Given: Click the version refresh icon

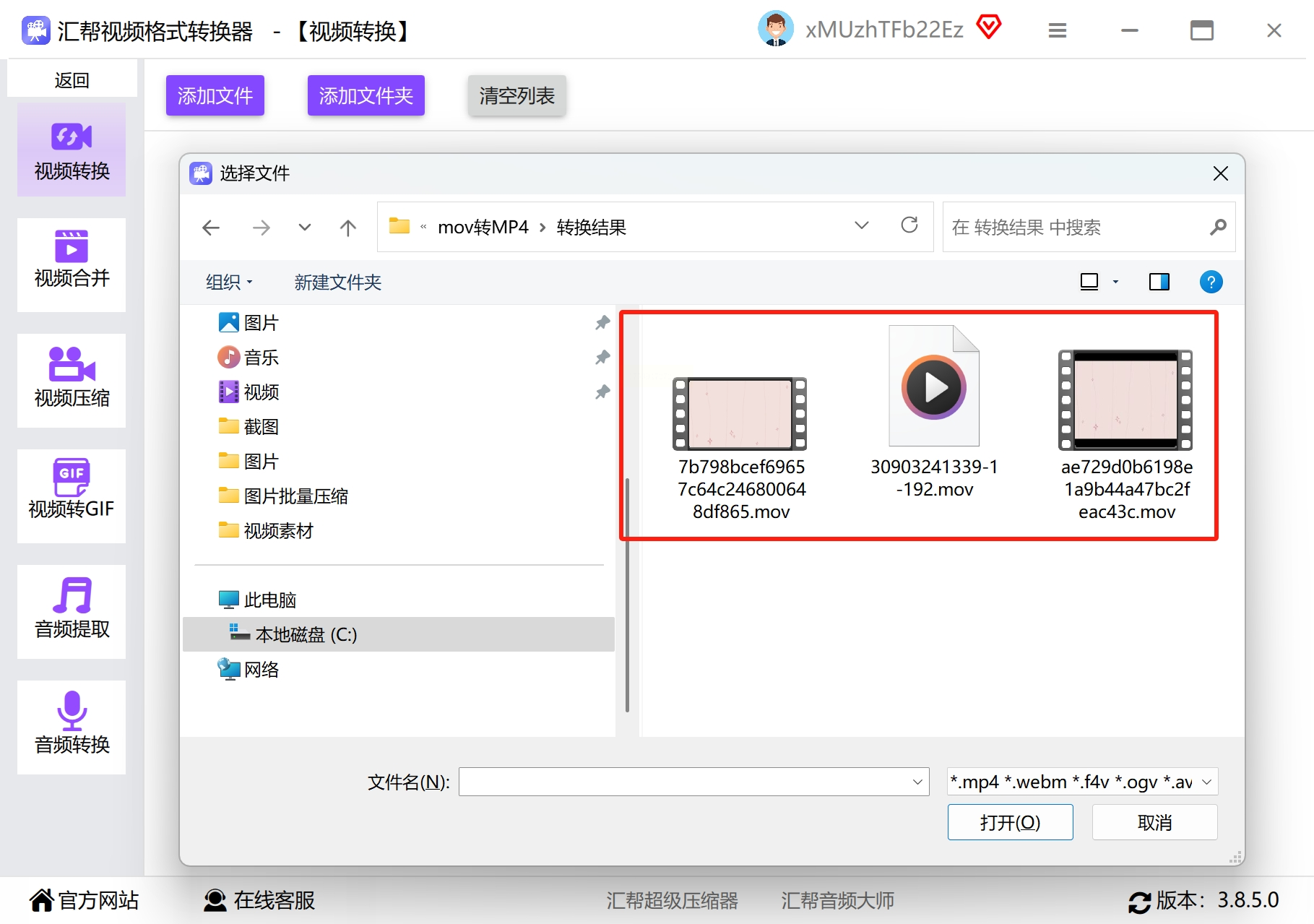Looking at the screenshot, I should click(x=1139, y=902).
